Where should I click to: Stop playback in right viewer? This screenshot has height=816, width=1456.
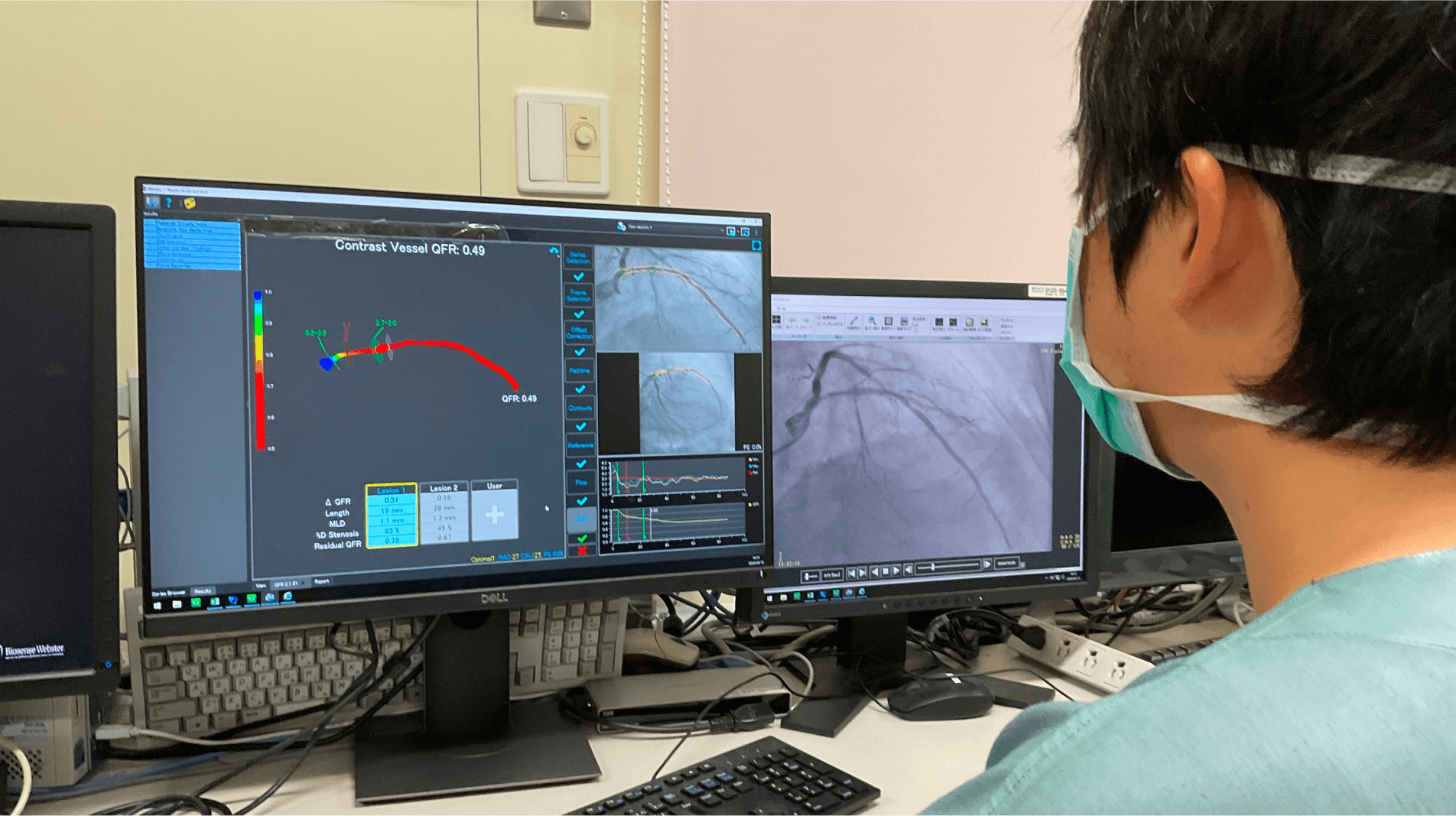click(x=886, y=571)
